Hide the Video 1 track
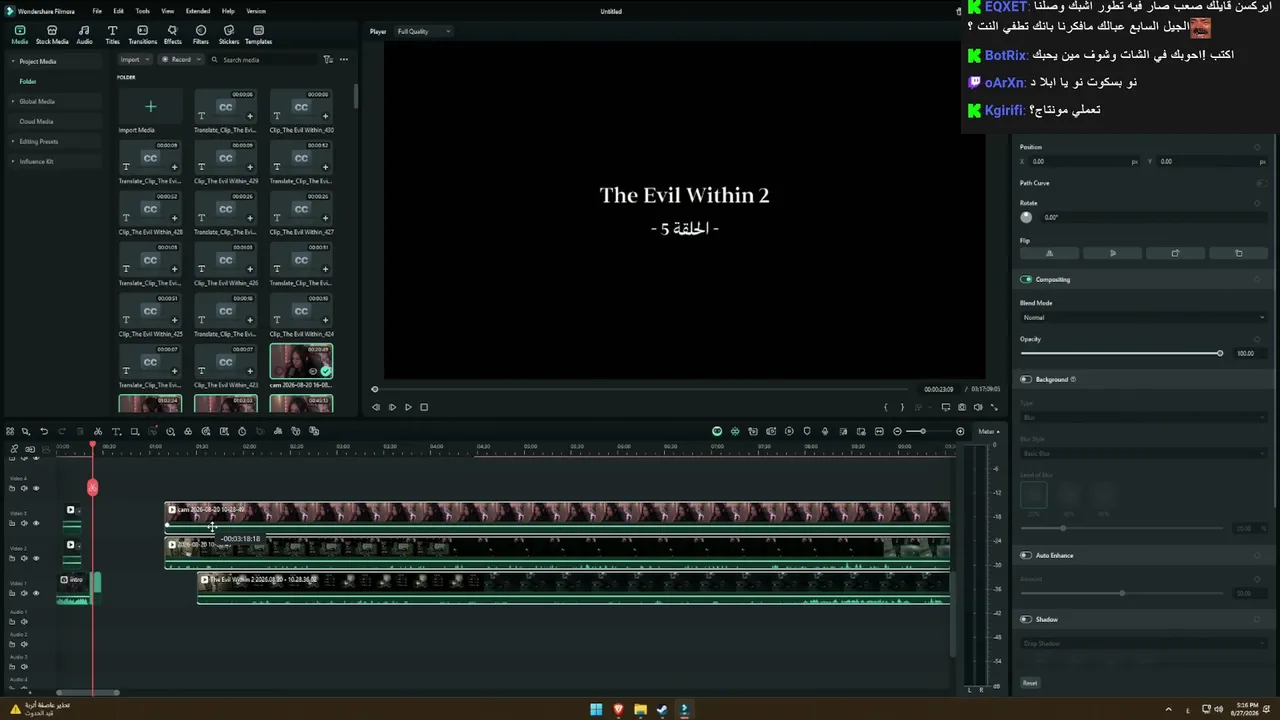Viewport: 1280px width, 720px height. pos(36,593)
